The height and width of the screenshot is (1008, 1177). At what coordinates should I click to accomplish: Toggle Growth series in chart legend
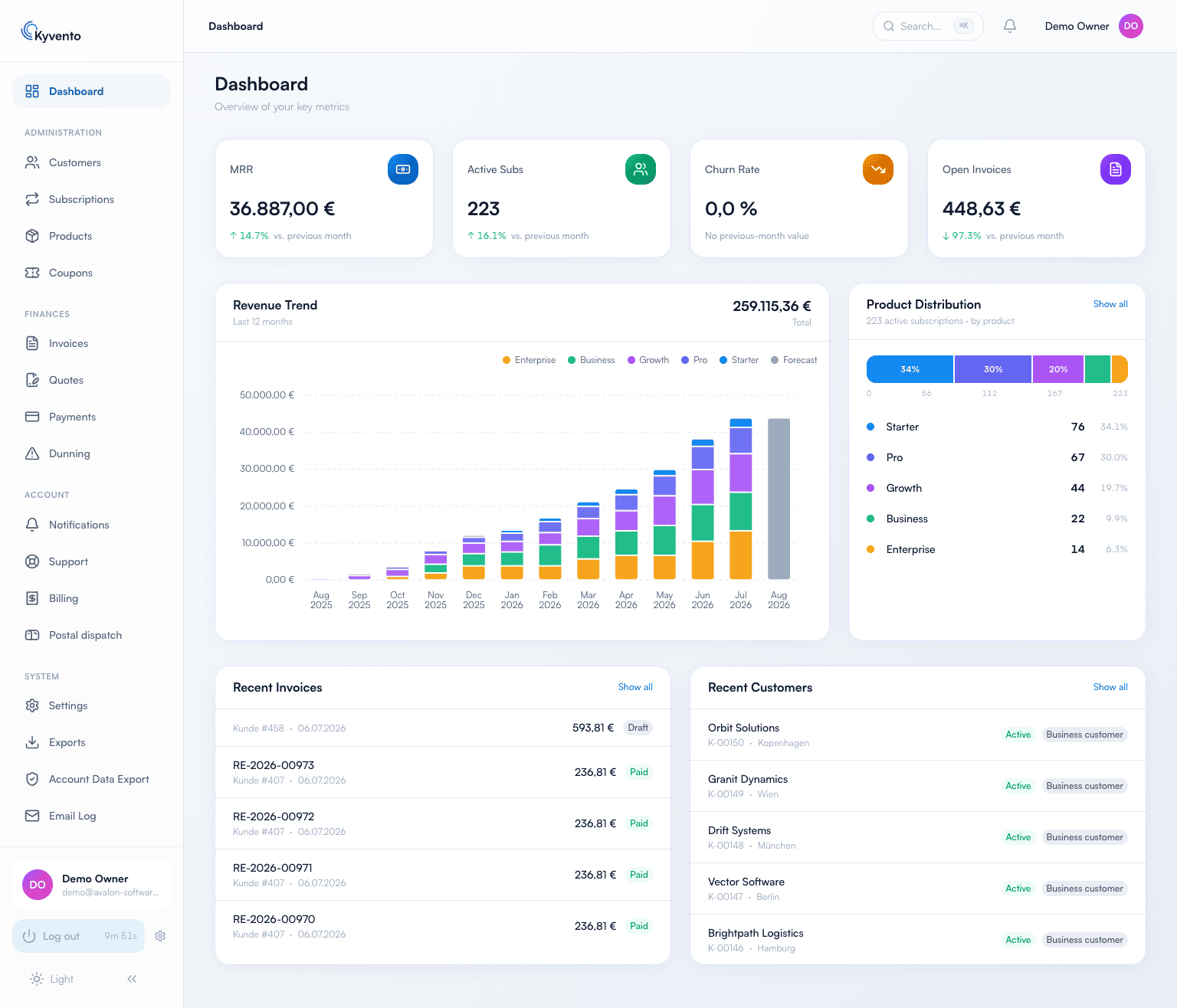[x=648, y=360]
